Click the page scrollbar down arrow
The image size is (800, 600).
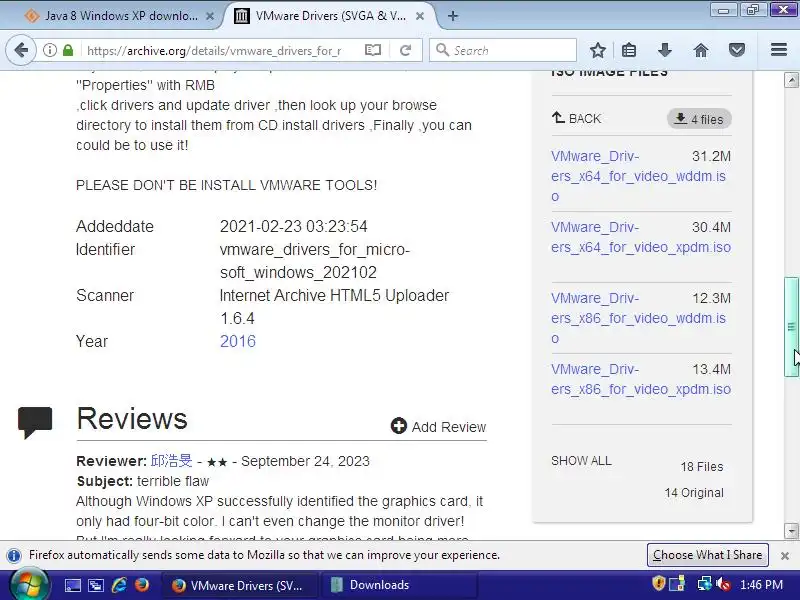(791, 531)
